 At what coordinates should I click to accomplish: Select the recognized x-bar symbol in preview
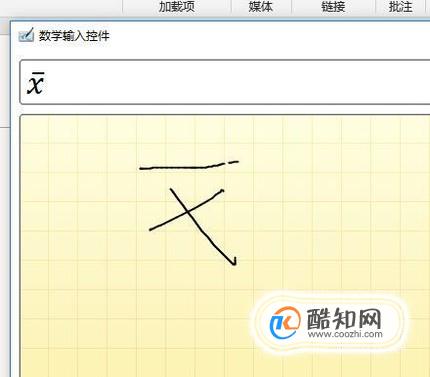(x=36, y=83)
